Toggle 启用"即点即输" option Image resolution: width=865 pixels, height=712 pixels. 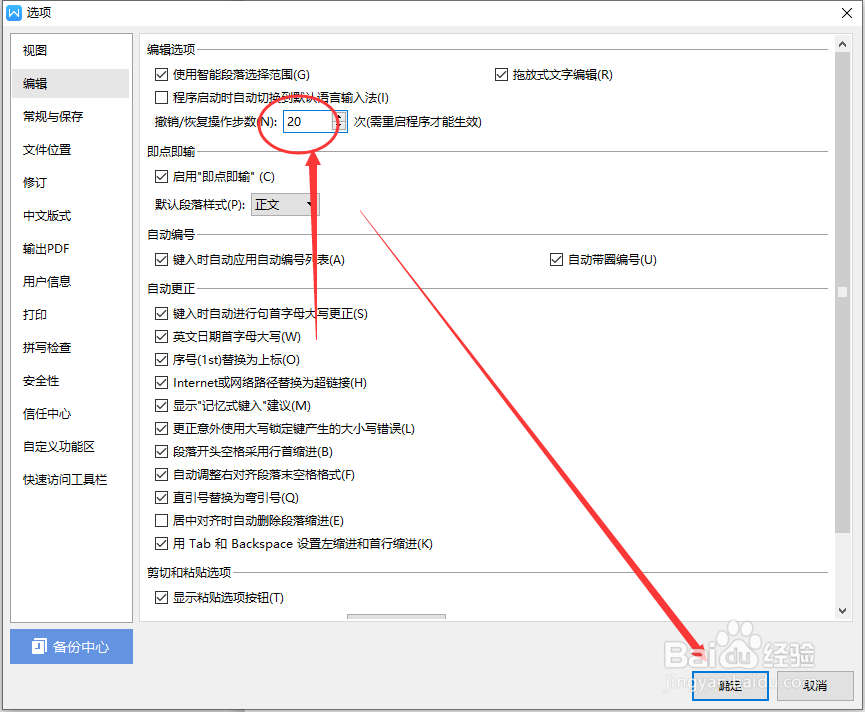pyautogui.click(x=161, y=175)
